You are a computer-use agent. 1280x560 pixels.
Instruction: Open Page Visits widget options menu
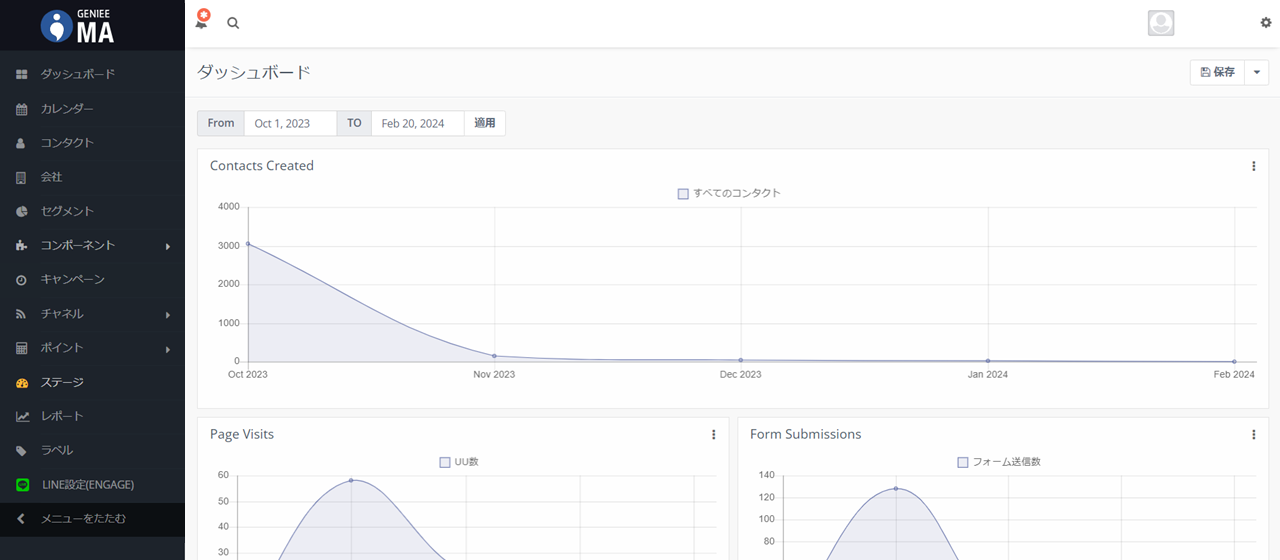click(x=713, y=434)
